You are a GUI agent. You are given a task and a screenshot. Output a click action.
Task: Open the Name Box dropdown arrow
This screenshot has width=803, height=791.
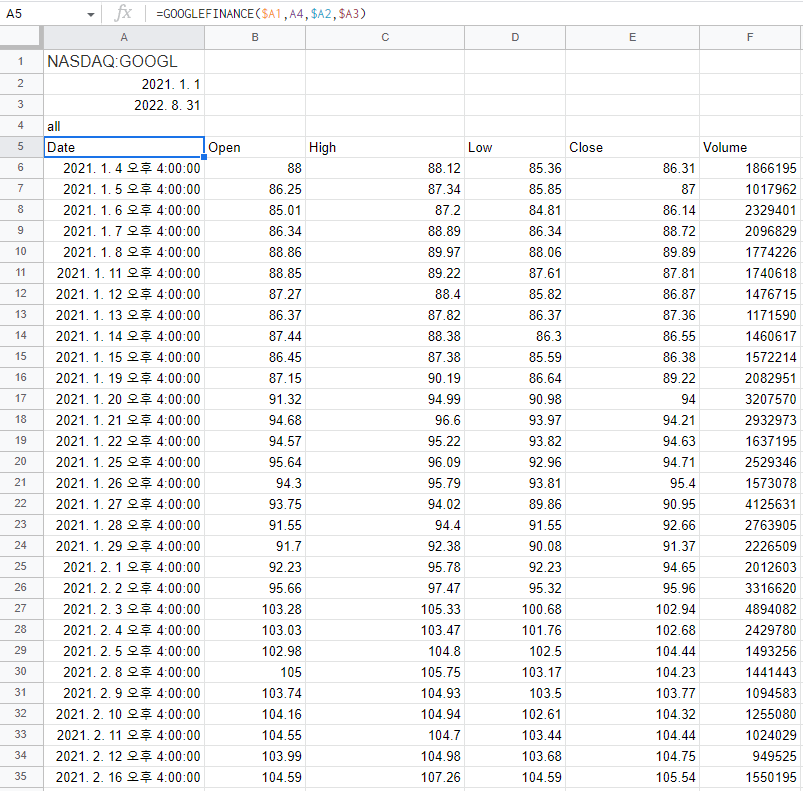pyautogui.click(x=91, y=14)
